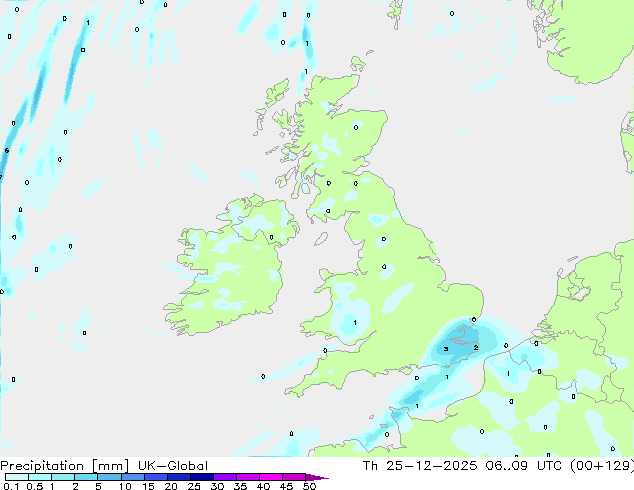Click the 'Th 25-12-2025' date text
This screenshot has width=634, height=490.
420,466
